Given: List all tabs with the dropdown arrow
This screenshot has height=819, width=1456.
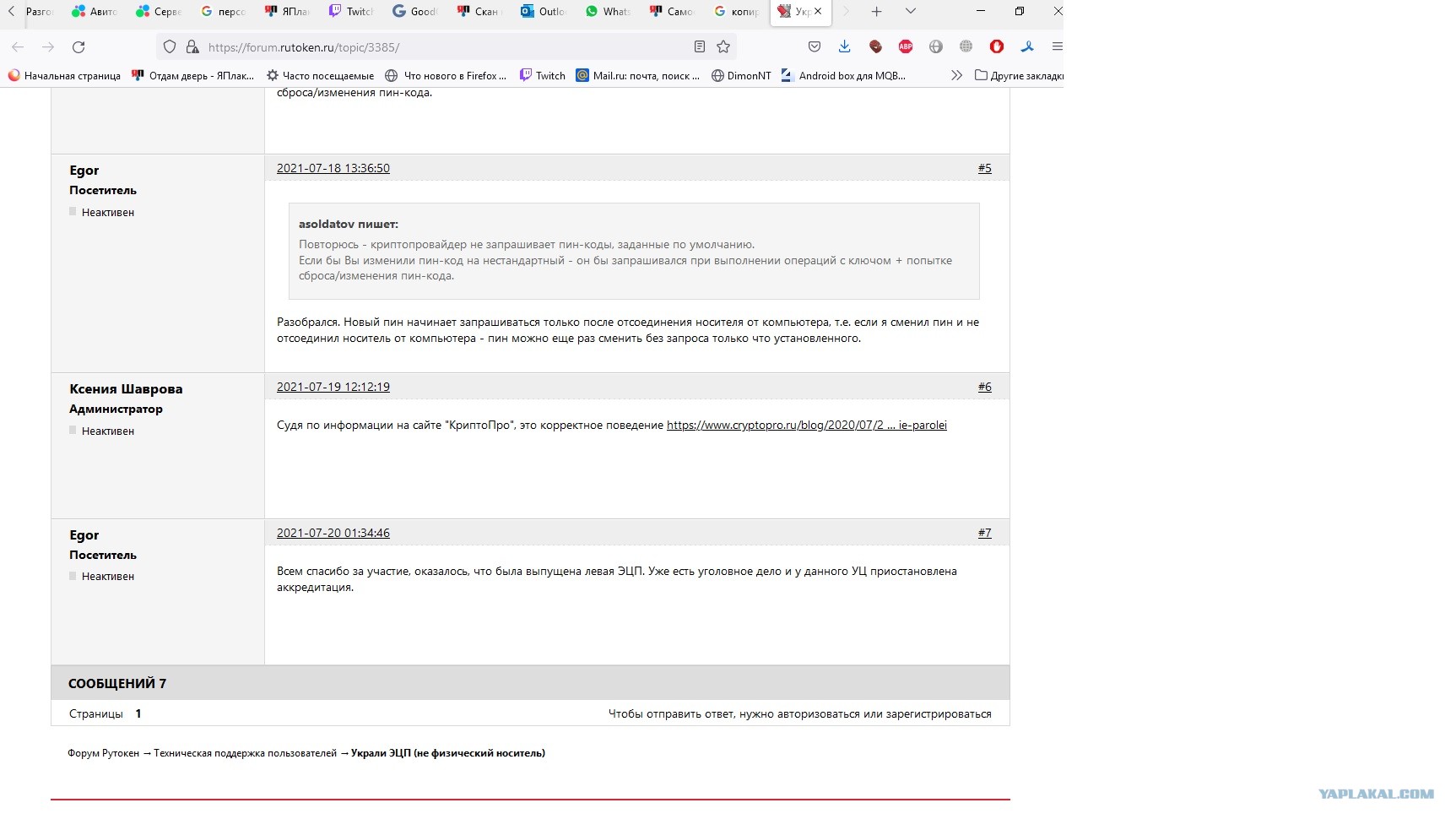Looking at the screenshot, I should (x=910, y=12).
